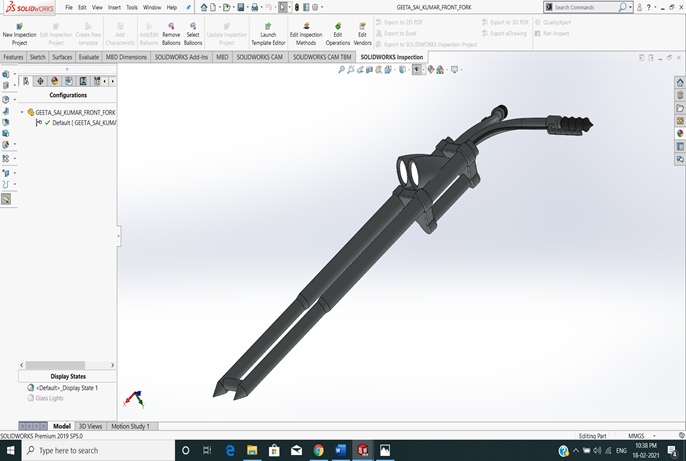Open the Help question mark icon in title bar

coord(649,7)
